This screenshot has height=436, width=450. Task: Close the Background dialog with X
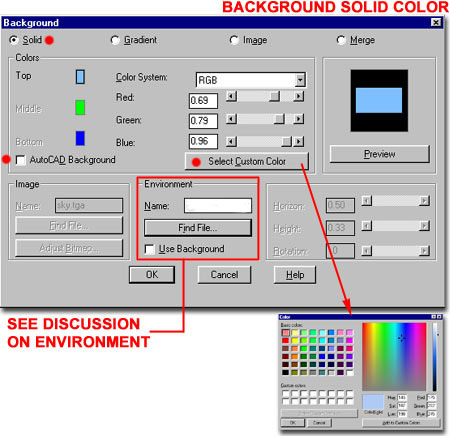(436, 22)
